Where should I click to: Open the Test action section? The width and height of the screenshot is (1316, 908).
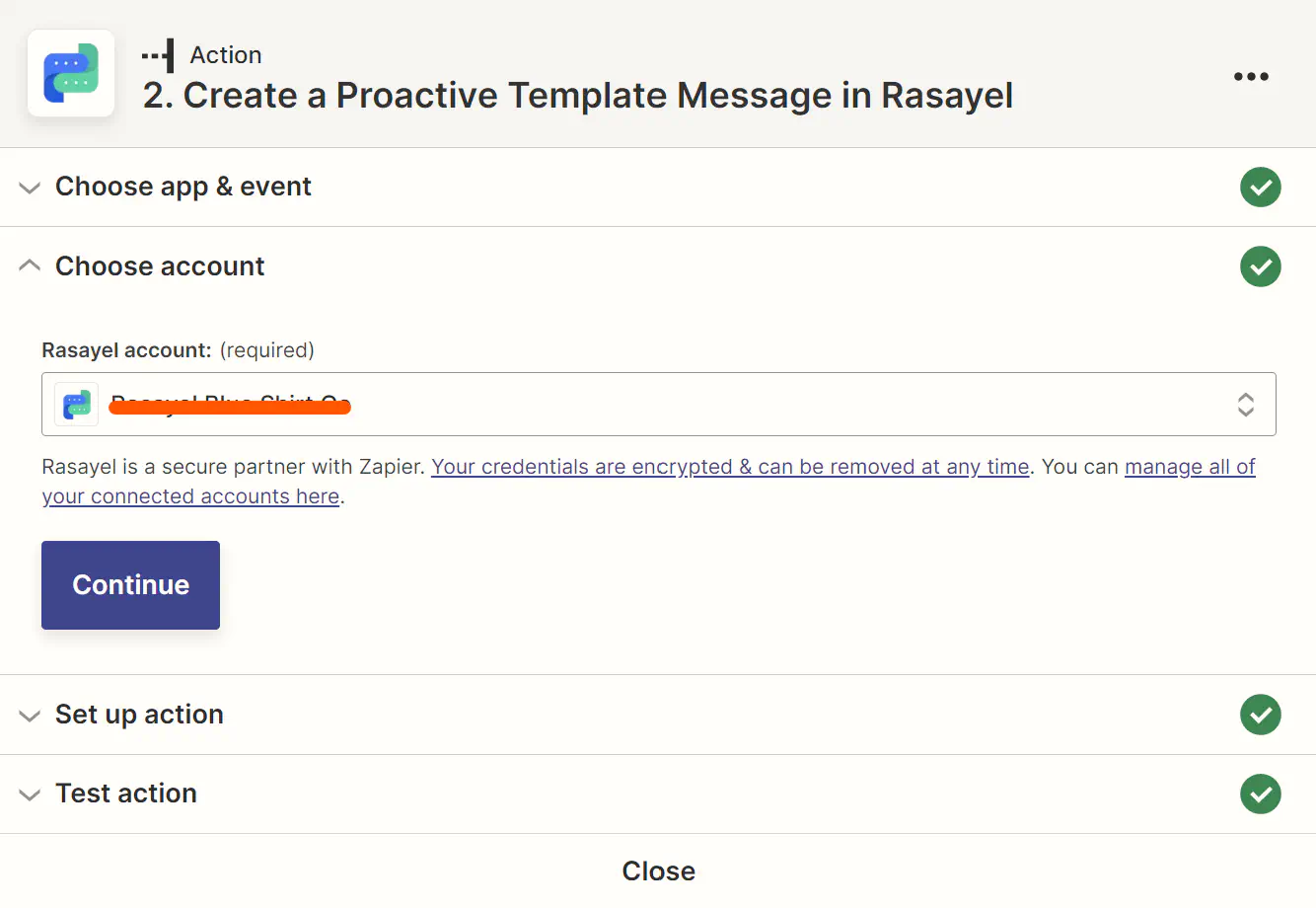pos(658,794)
